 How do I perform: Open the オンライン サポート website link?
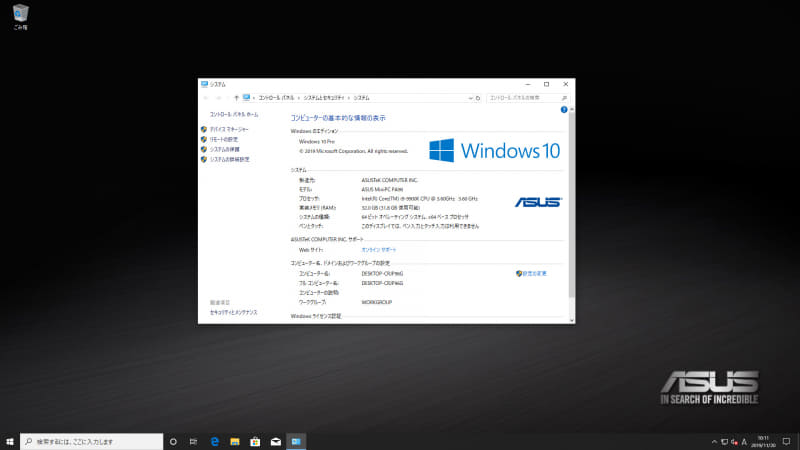point(379,250)
